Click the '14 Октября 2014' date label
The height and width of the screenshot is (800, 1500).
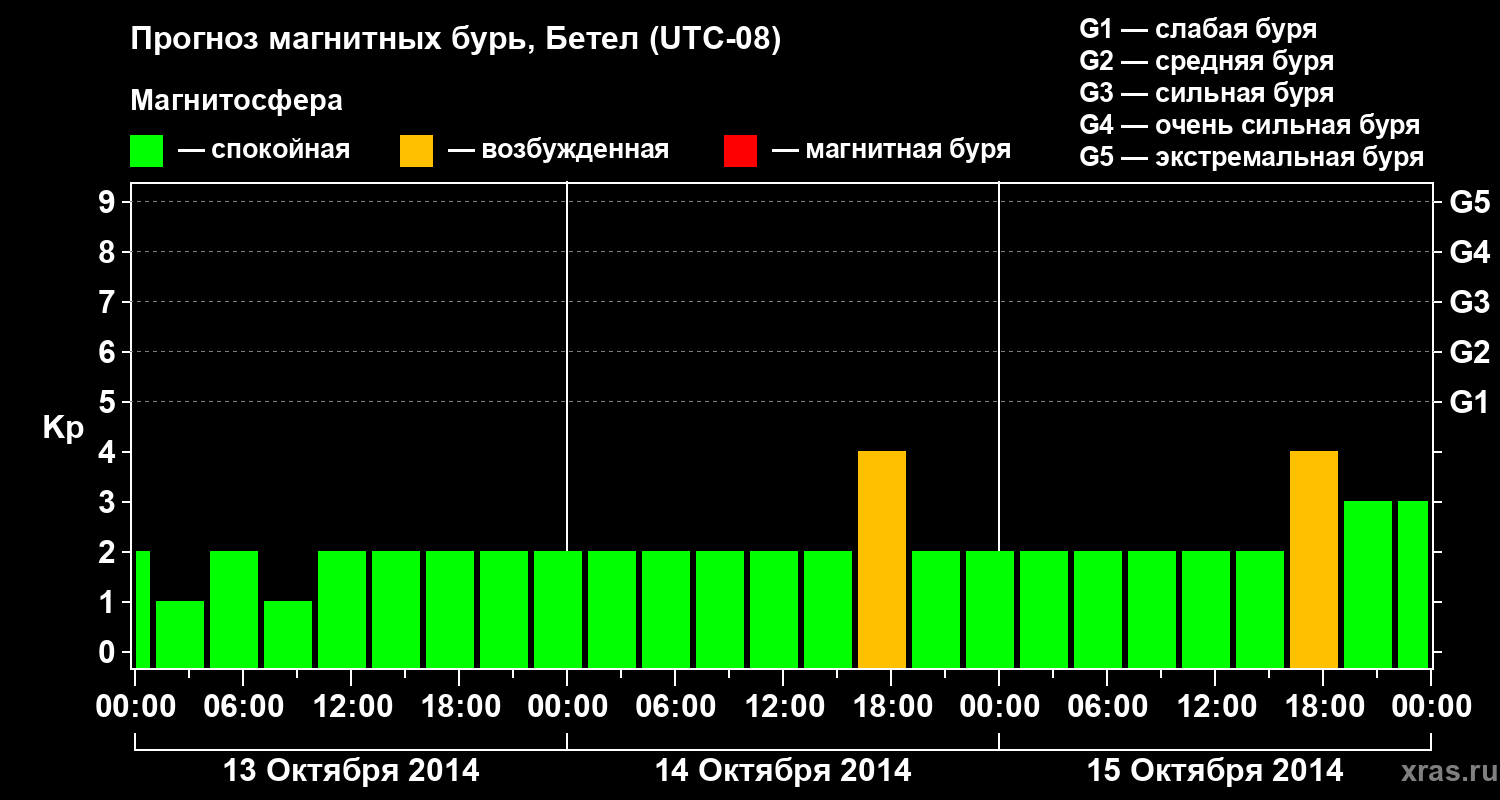coord(783,771)
